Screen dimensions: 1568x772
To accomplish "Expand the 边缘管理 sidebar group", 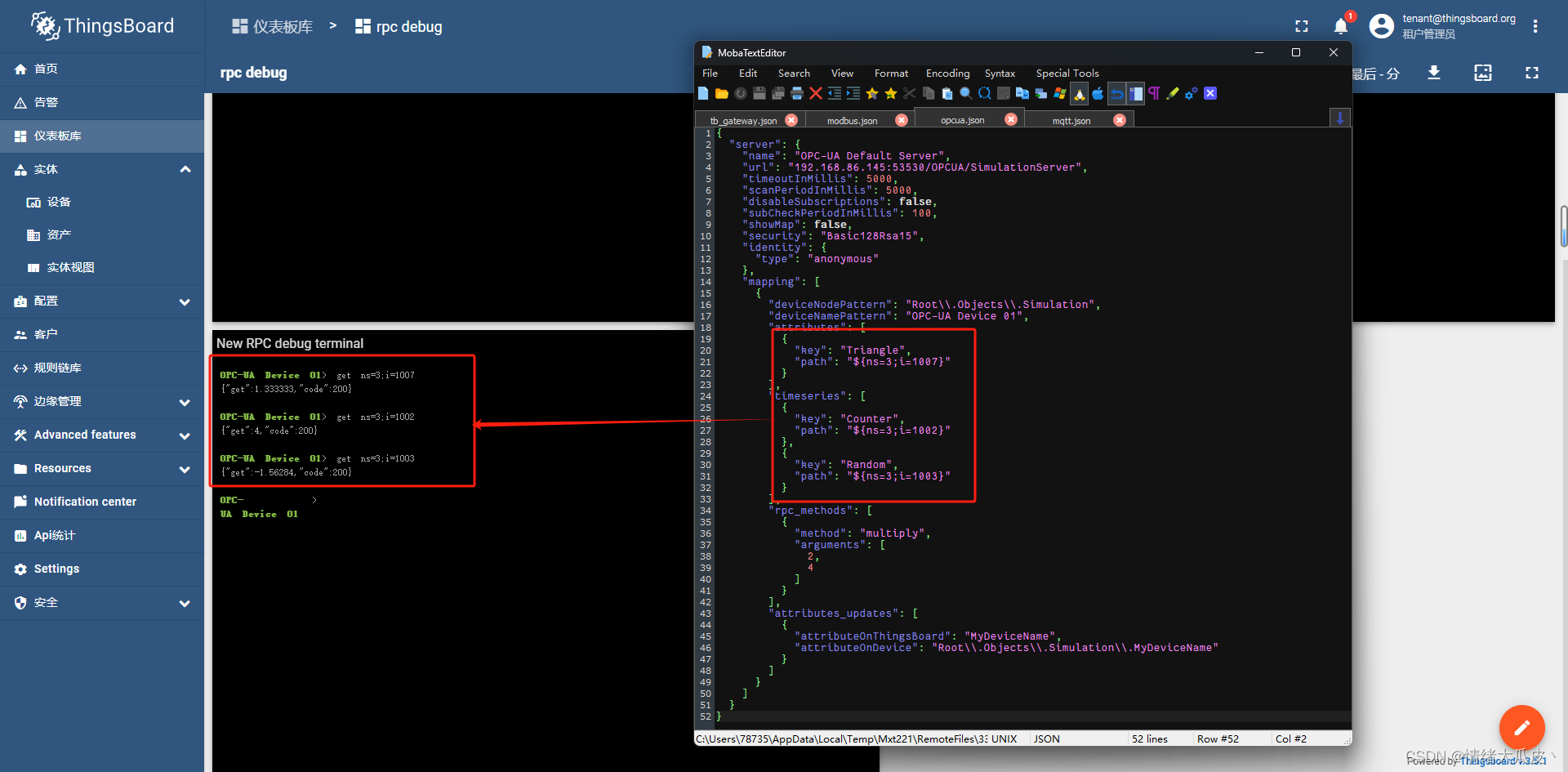I will point(185,402).
